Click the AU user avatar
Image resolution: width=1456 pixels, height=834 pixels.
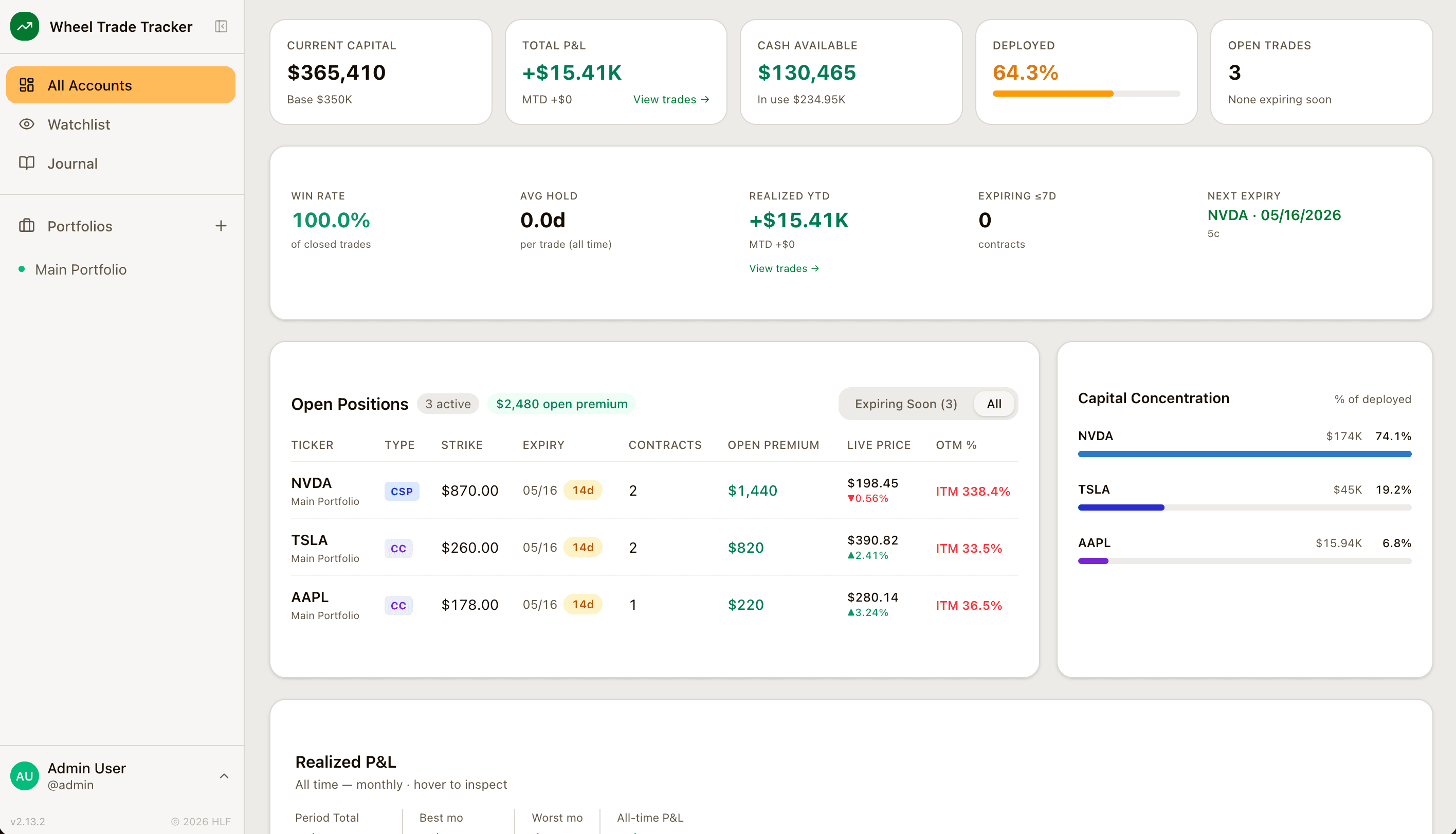tap(25, 775)
